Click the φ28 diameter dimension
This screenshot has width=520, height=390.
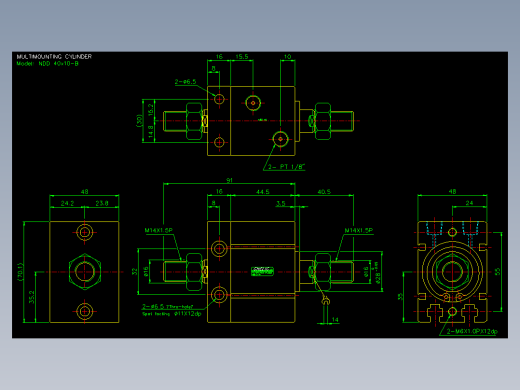click(x=377, y=272)
